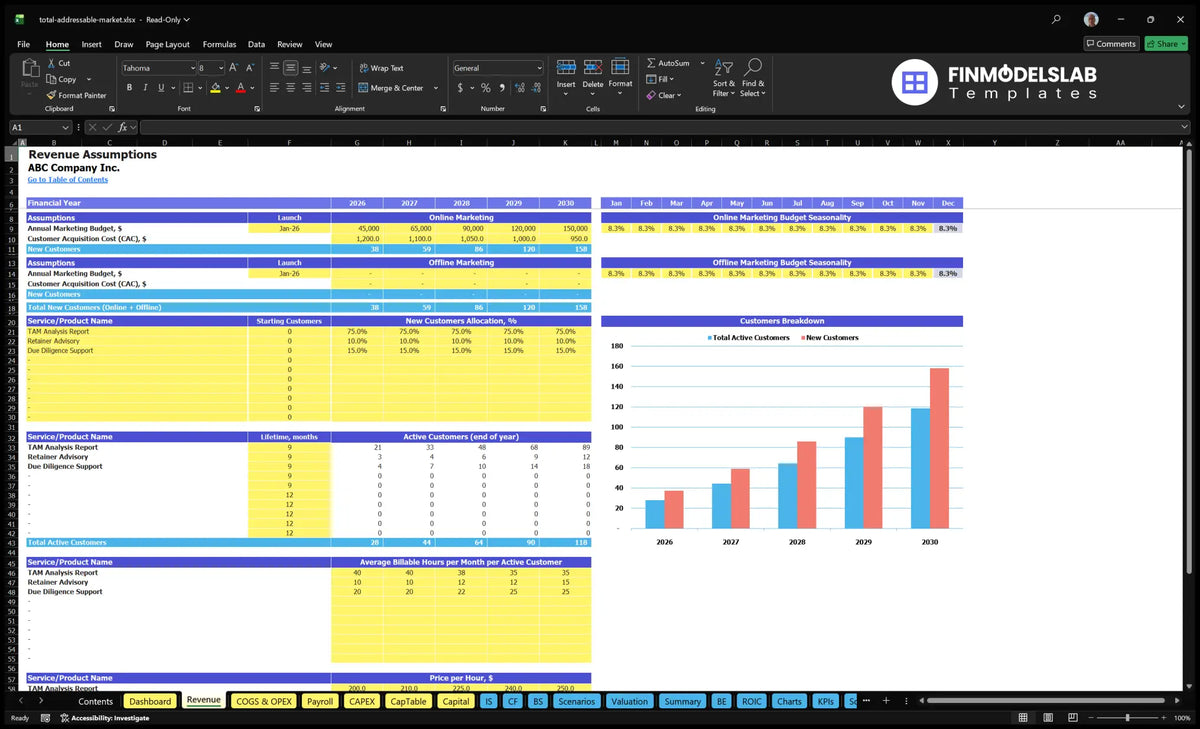Toggle italic formatting
The image size is (1200, 729).
point(144,88)
